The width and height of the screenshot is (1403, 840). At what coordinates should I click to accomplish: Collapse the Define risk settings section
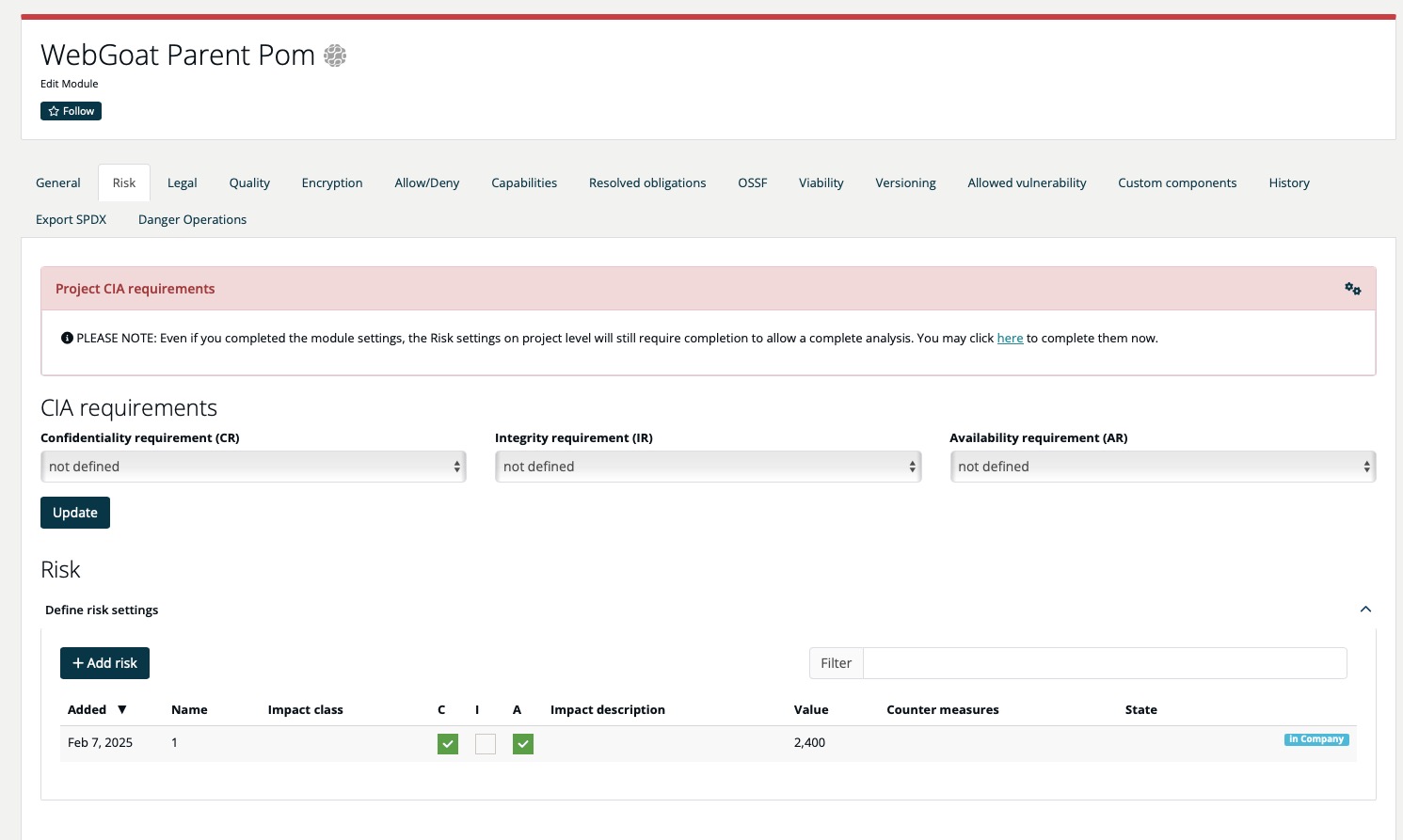[x=1365, y=610]
